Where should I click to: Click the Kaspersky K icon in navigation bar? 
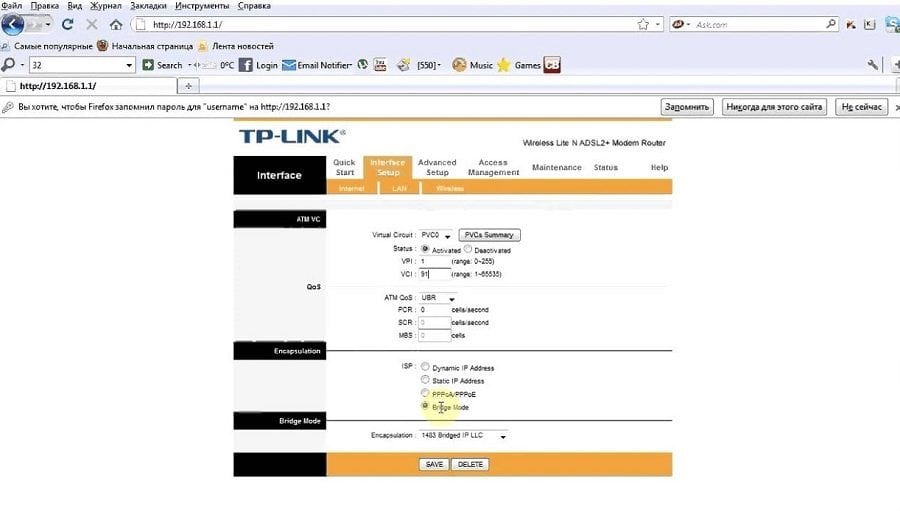click(x=870, y=25)
